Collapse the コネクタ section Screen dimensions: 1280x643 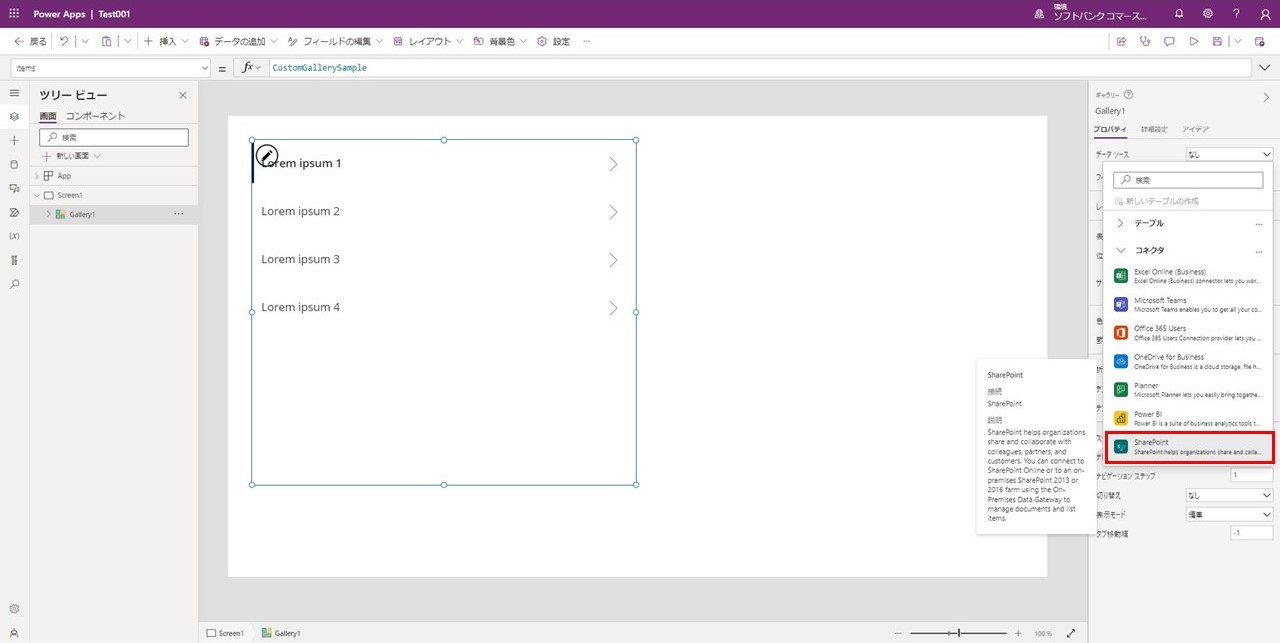pos(1121,250)
